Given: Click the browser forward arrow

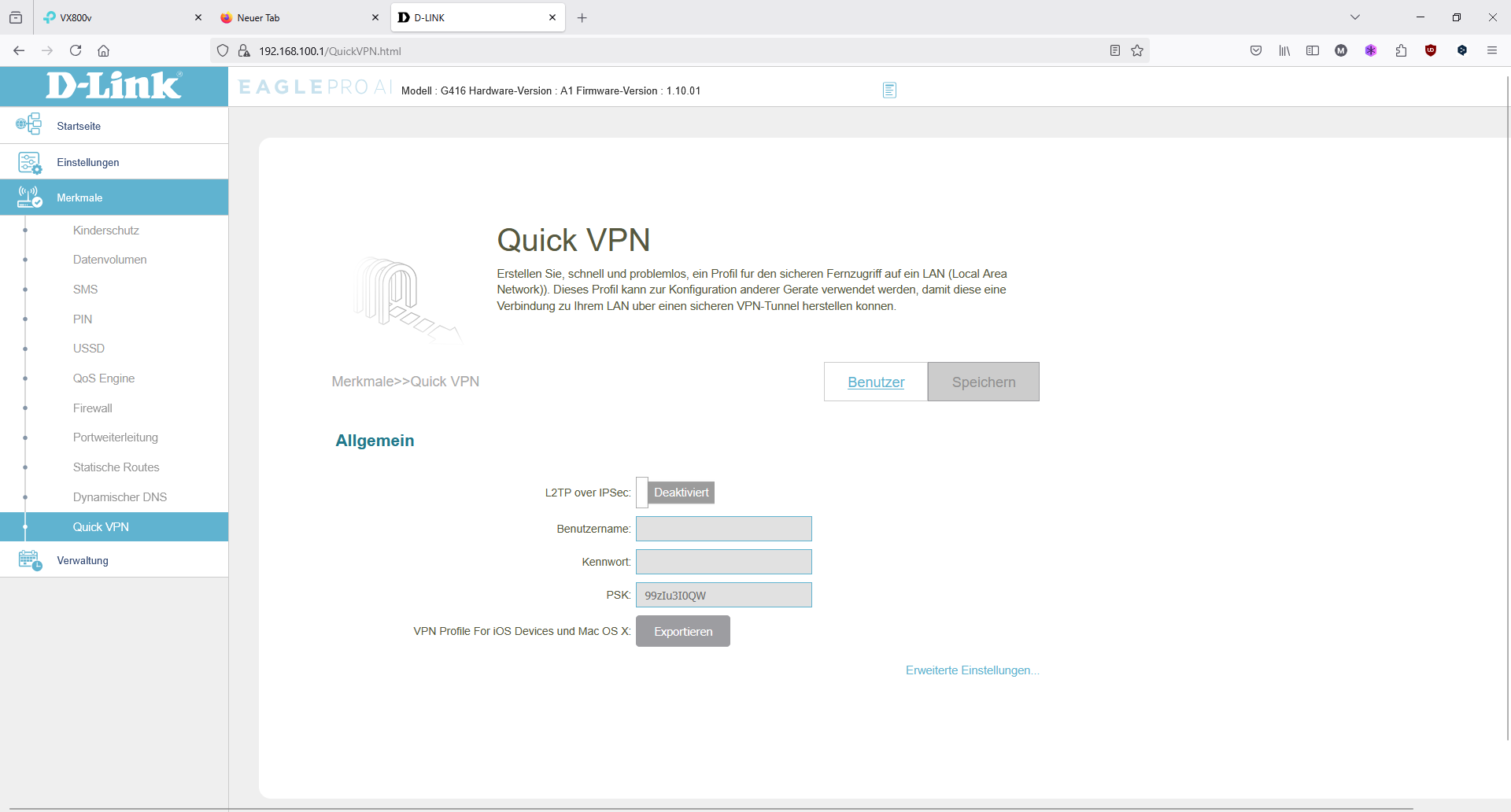Looking at the screenshot, I should [x=47, y=50].
